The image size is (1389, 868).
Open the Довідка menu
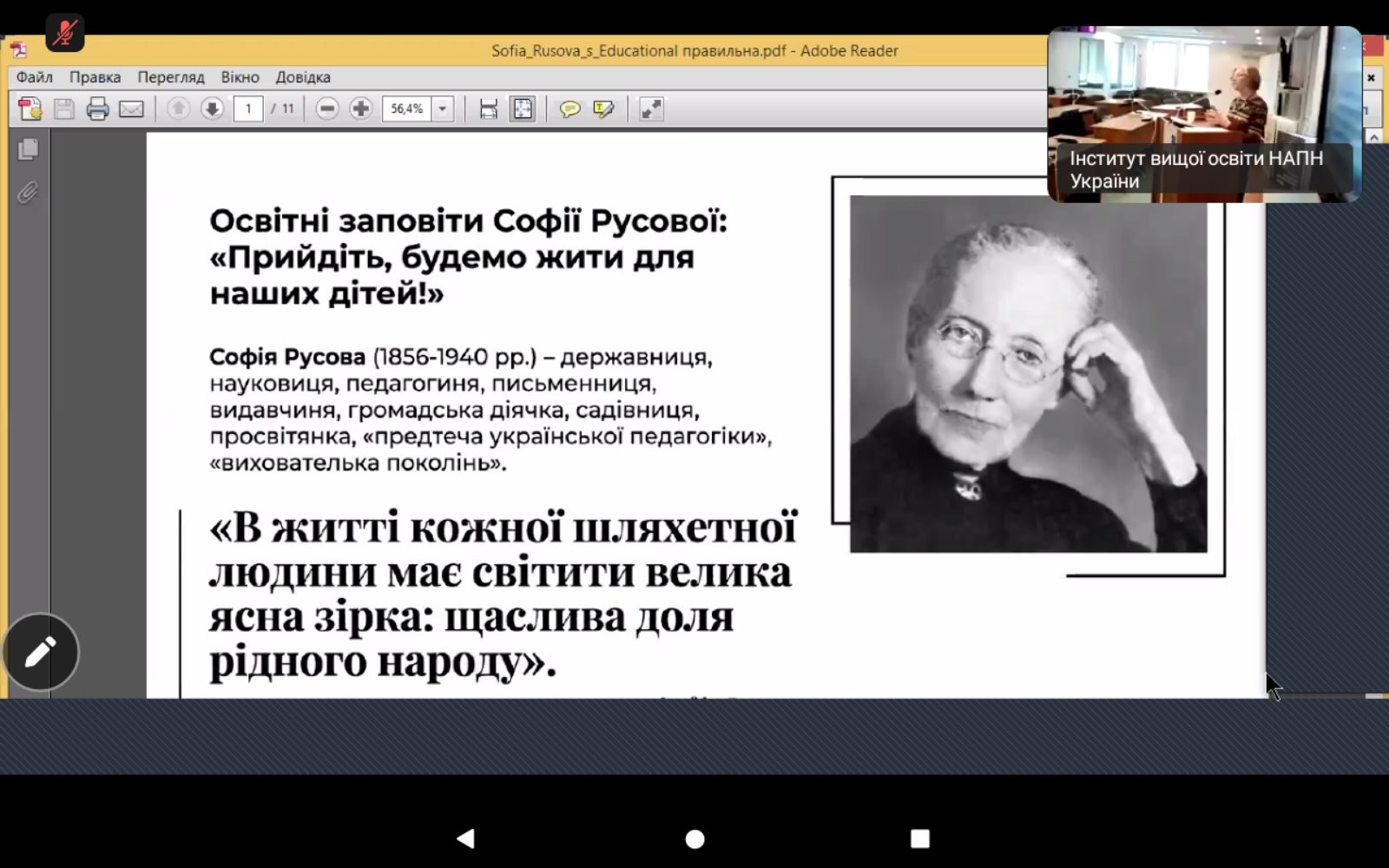(x=303, y=77)
